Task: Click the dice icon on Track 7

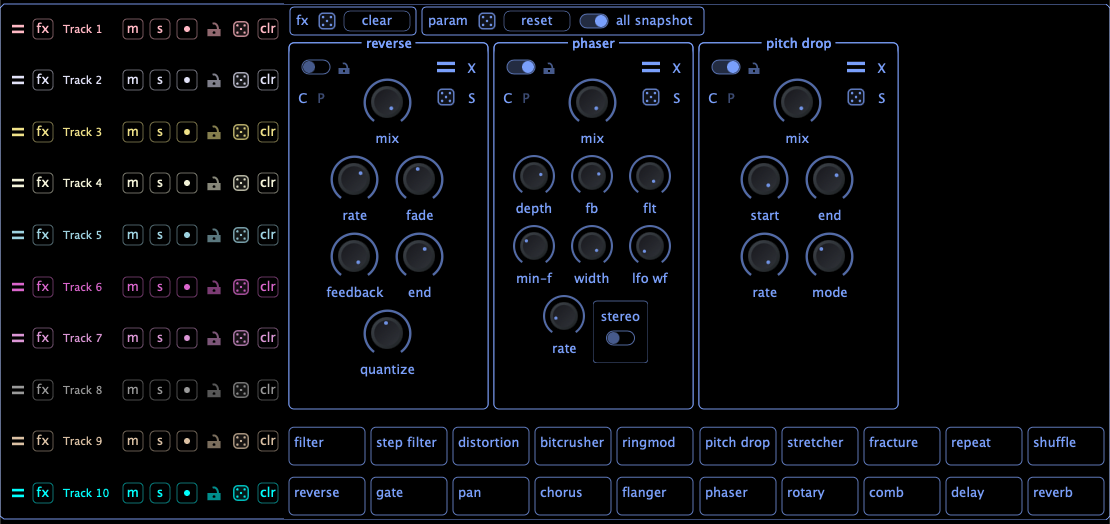Action: point(241,338)
